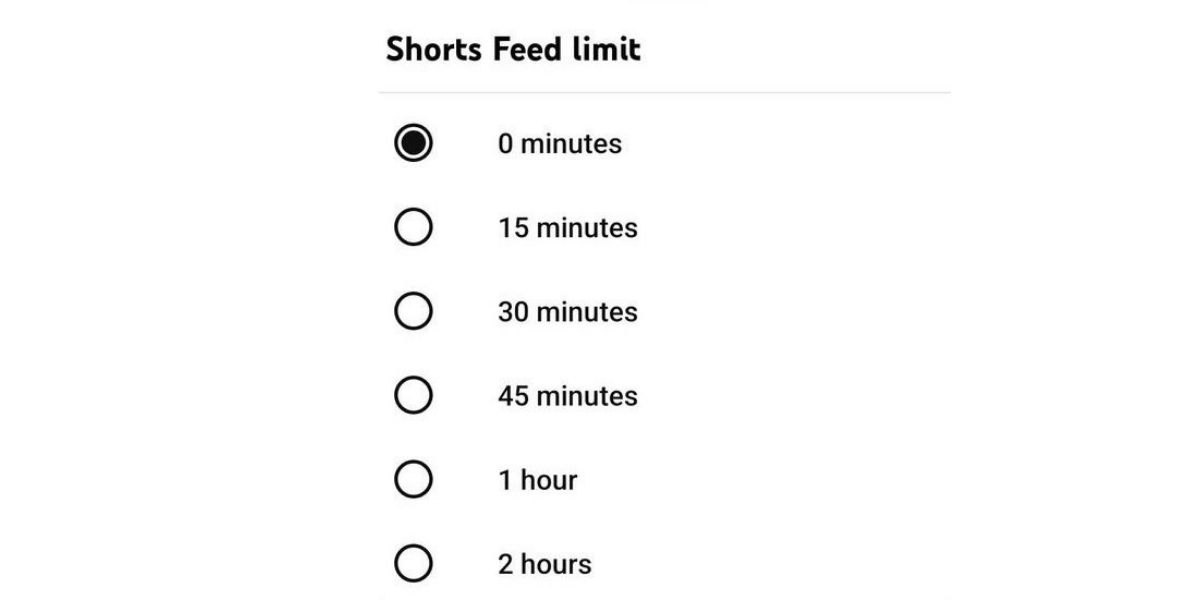This screenshot has width=1200, height=600.
Task: Select the 2 hours radio button
Action: (x=413, y=564)
